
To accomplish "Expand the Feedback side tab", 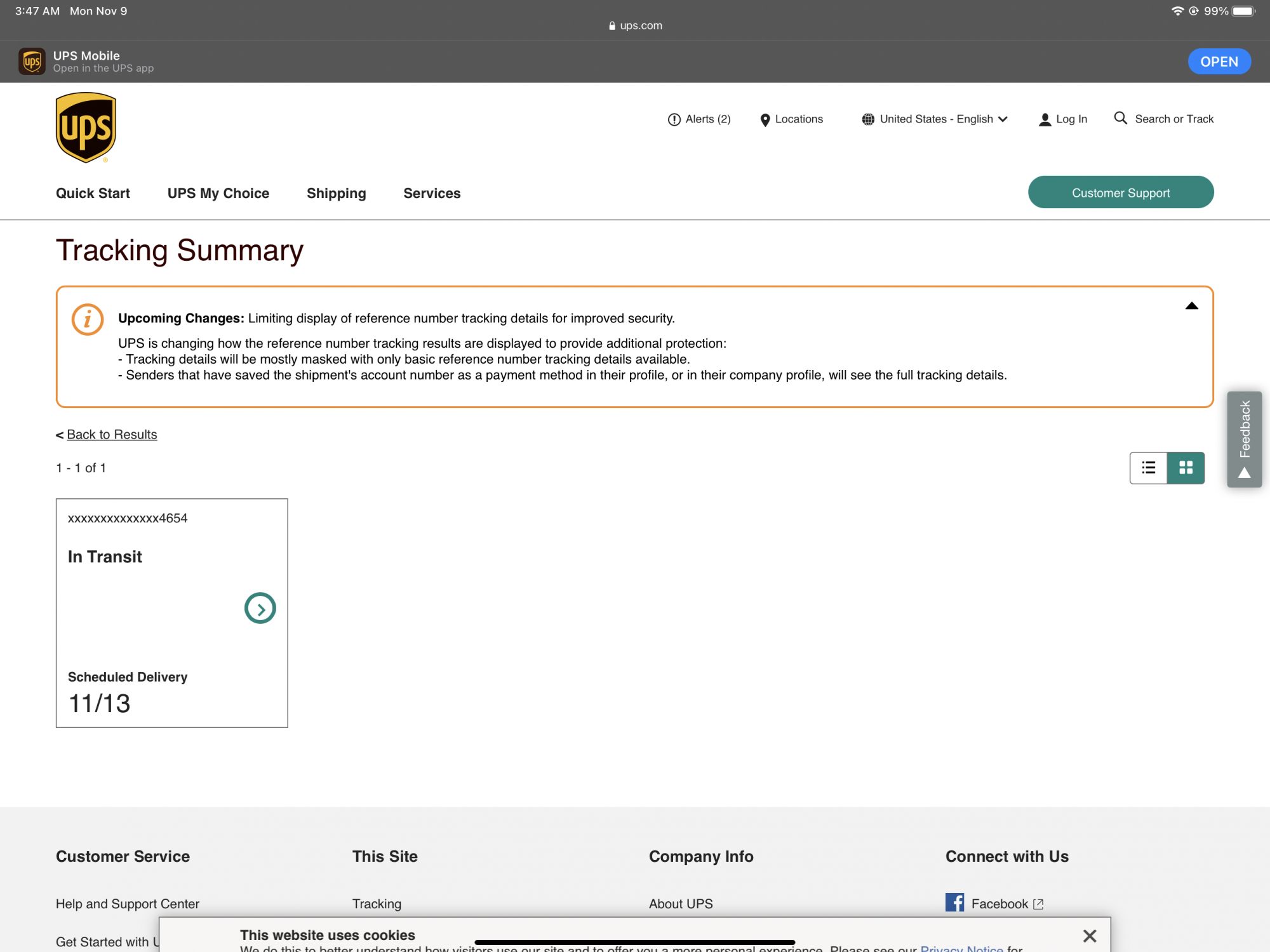I will (x=1244, y=439).
